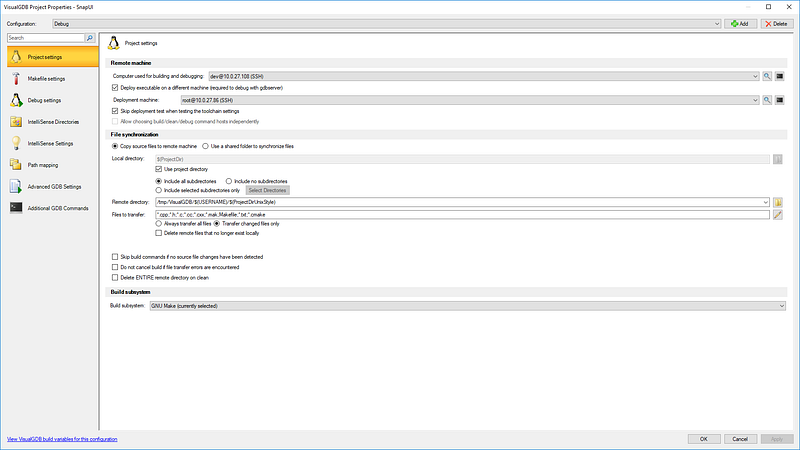Open Advanced GDB Settings page
Image resolution: width=800 pixels, height=450 pixels.
point(53,187)
